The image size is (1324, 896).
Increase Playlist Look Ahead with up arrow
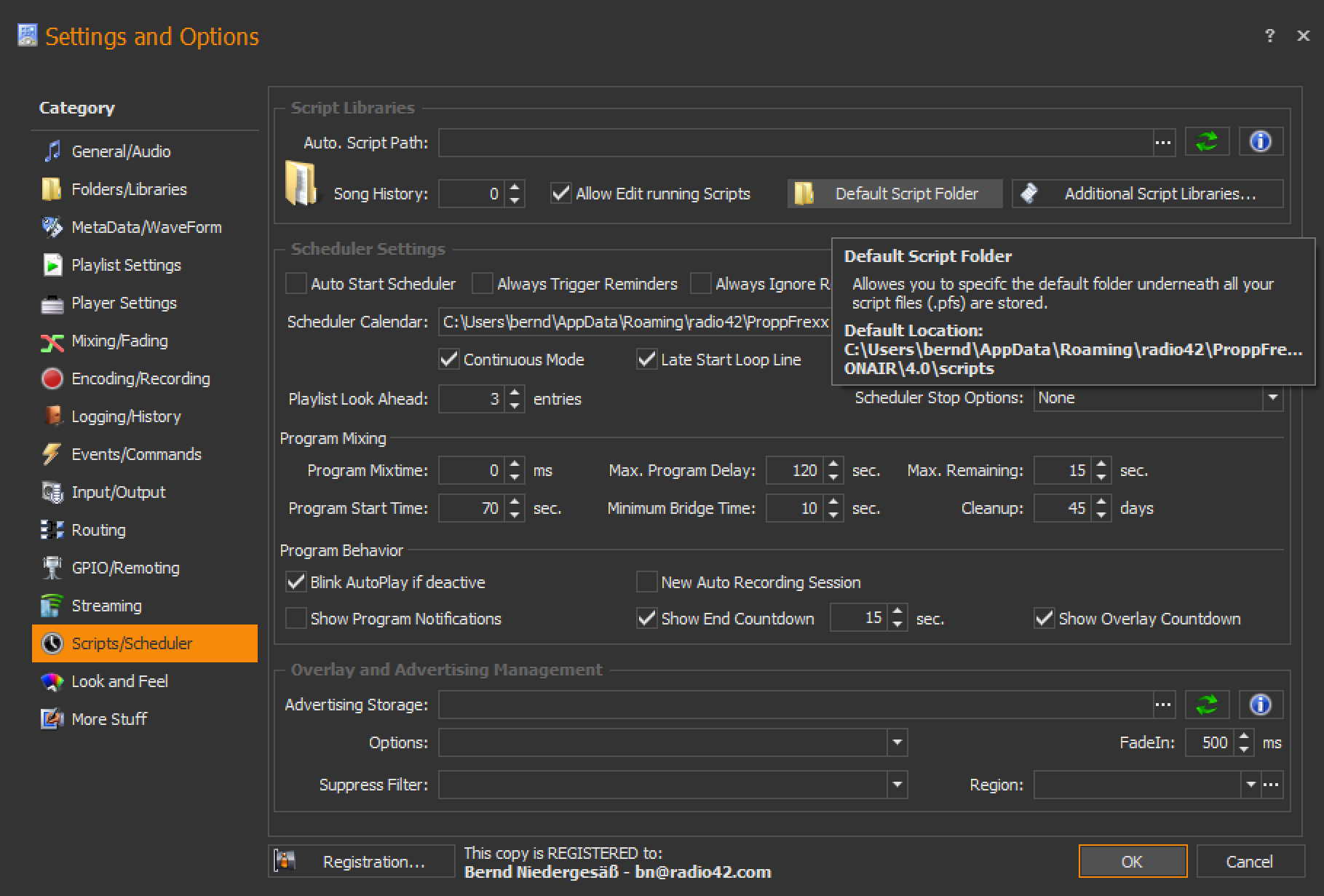click(x=515, y=392)
